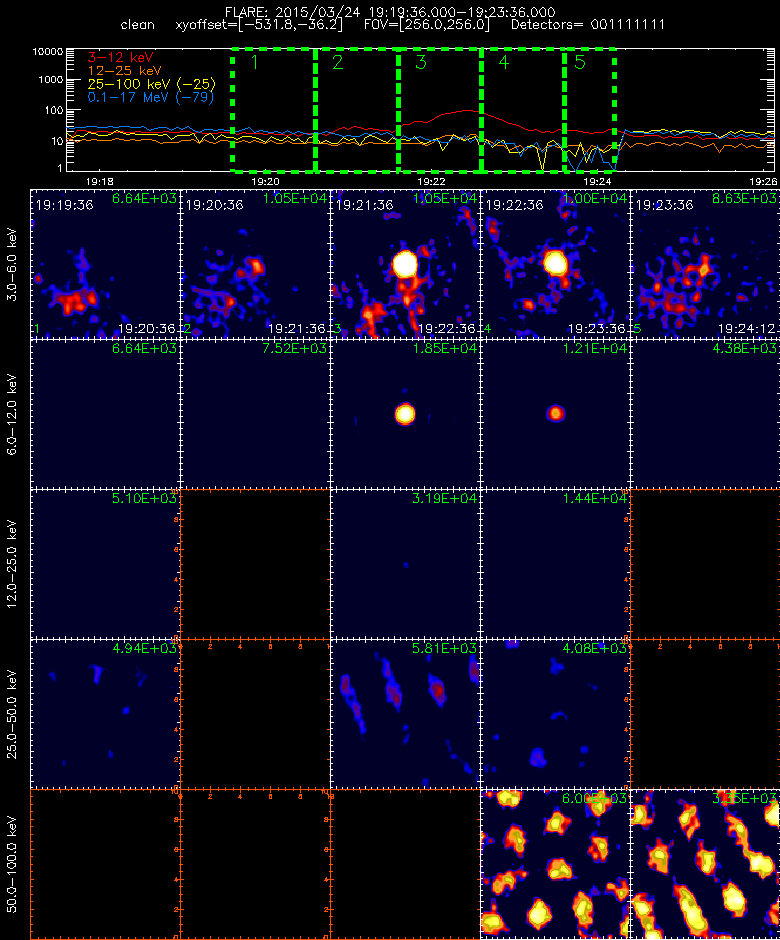Open the 6.0-12.0 keV image labeled 7.52E+03
This screenshot has height=940, width=780.
coord(255,414)
